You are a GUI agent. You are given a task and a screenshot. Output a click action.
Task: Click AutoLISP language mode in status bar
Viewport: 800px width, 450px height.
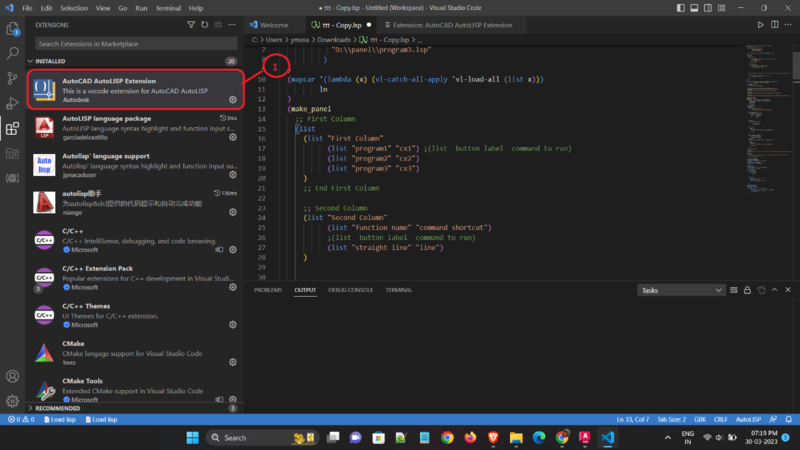click(x=750, y=419)
